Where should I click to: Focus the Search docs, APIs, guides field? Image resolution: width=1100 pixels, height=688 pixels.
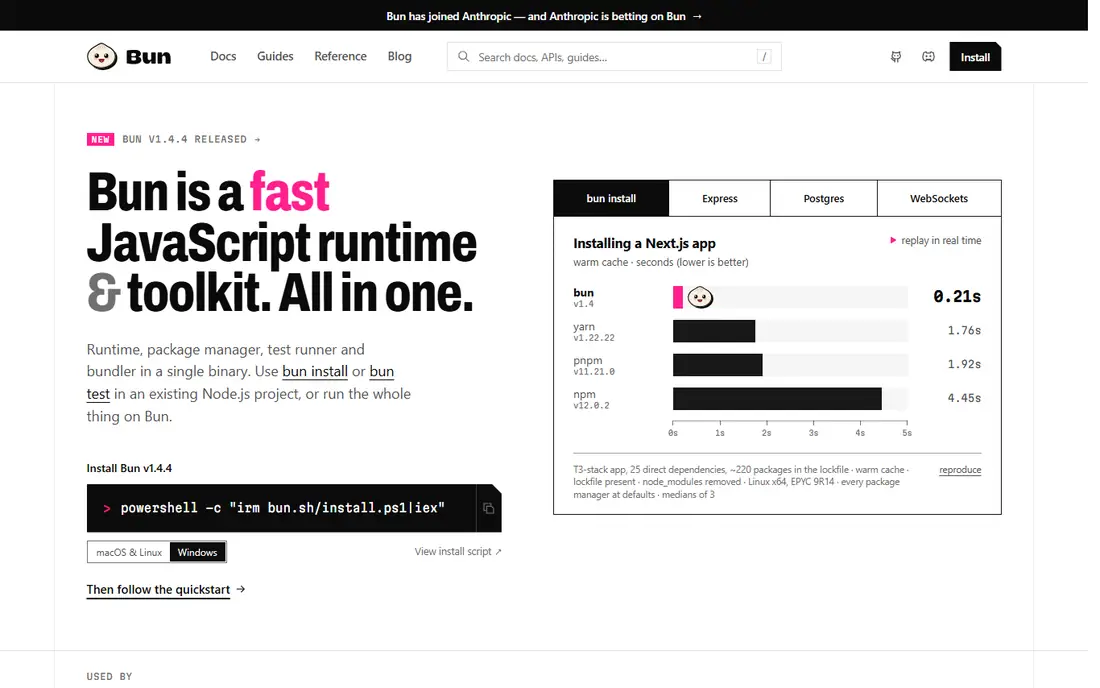point(614,57)
